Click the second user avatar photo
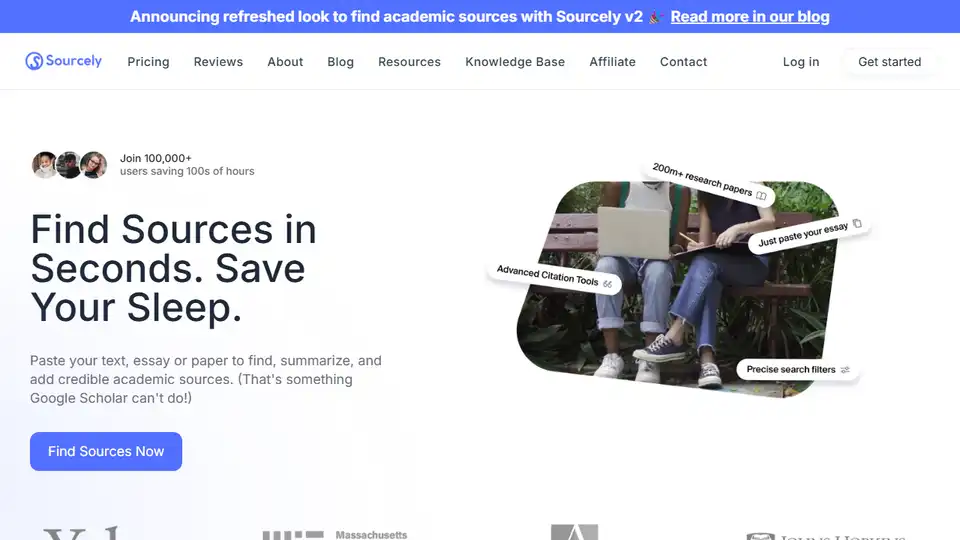The width and height of the screenshot is (960, 540). coord(69,165)
